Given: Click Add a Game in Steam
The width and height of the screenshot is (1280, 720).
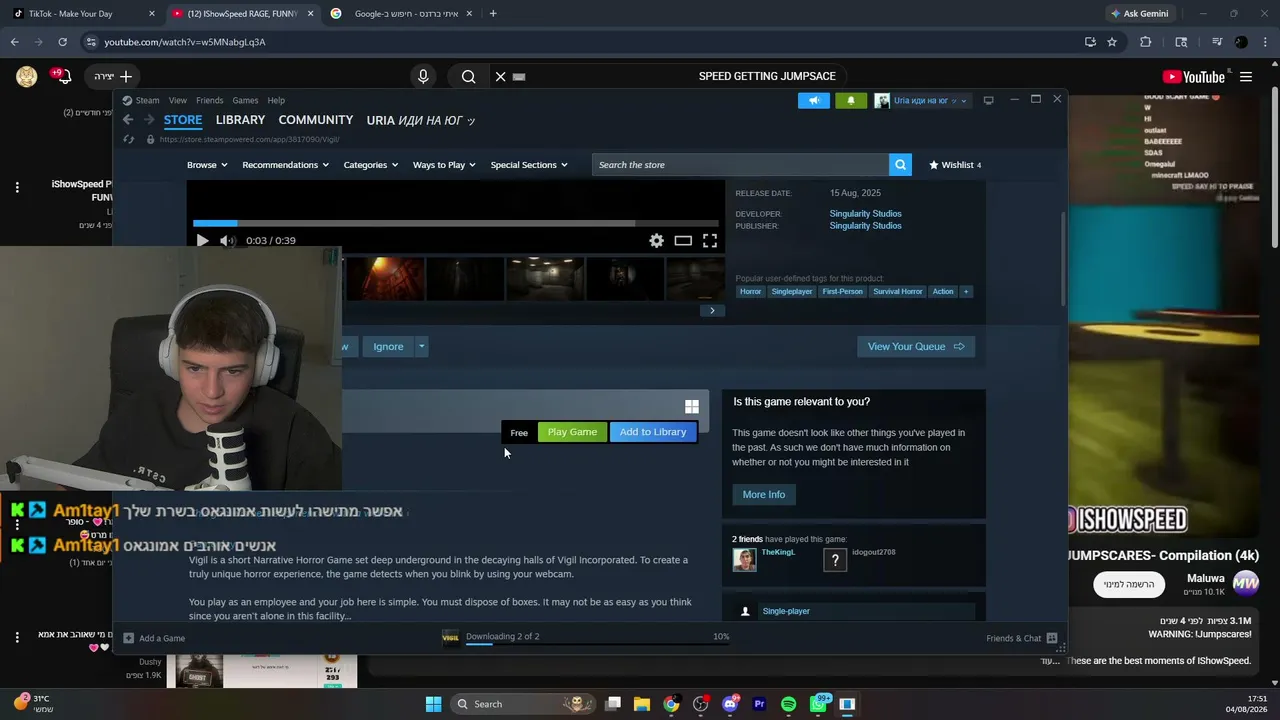Looking at the screenshot, I should point(154,638).
